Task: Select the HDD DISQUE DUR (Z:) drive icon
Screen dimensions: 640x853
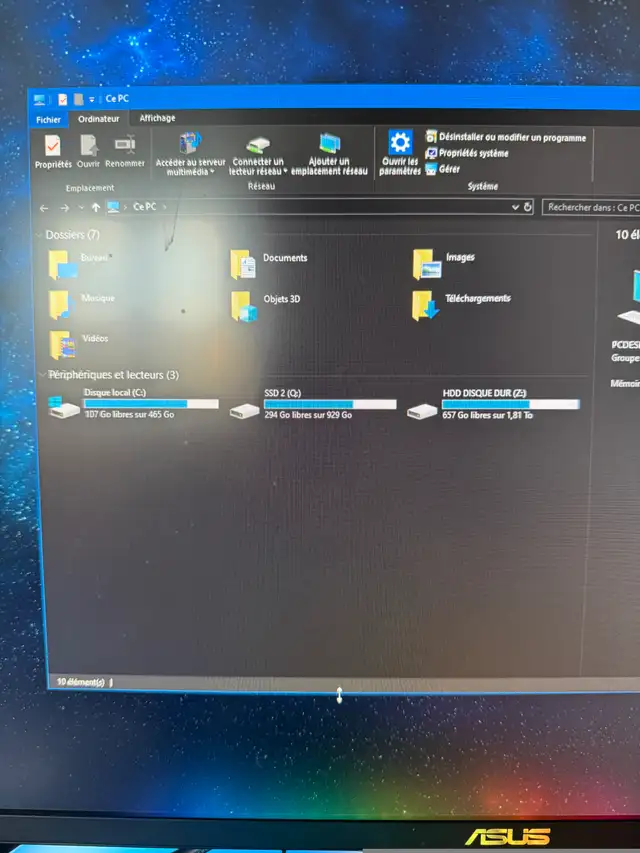Action: pos(422,410)
